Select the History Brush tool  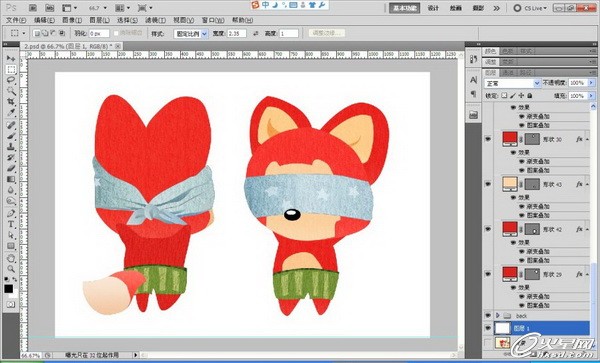click(x=11, y=157)
